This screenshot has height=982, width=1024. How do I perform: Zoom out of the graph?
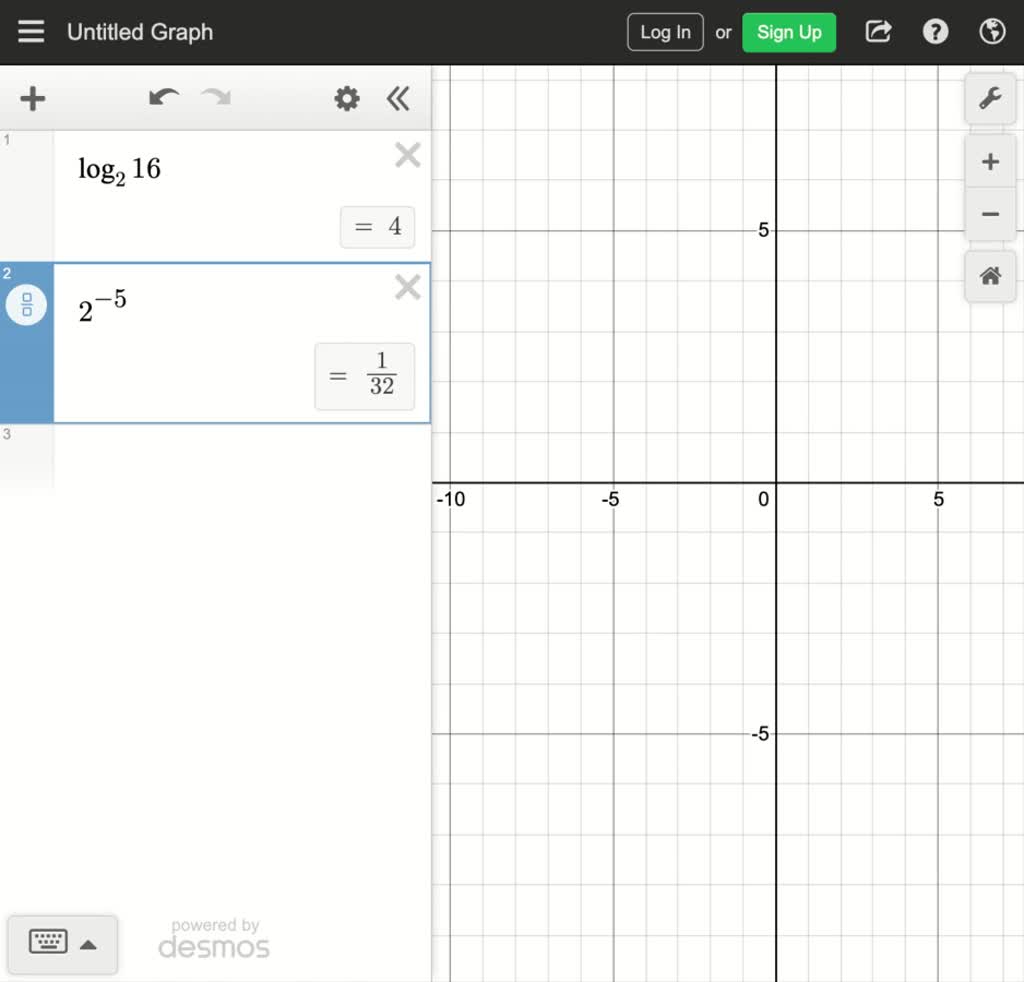click(x=990, y=214)
